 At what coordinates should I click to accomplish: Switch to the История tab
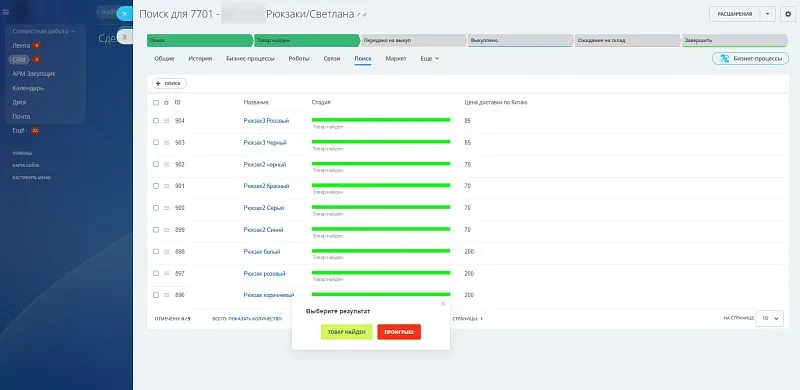point(200,59)
